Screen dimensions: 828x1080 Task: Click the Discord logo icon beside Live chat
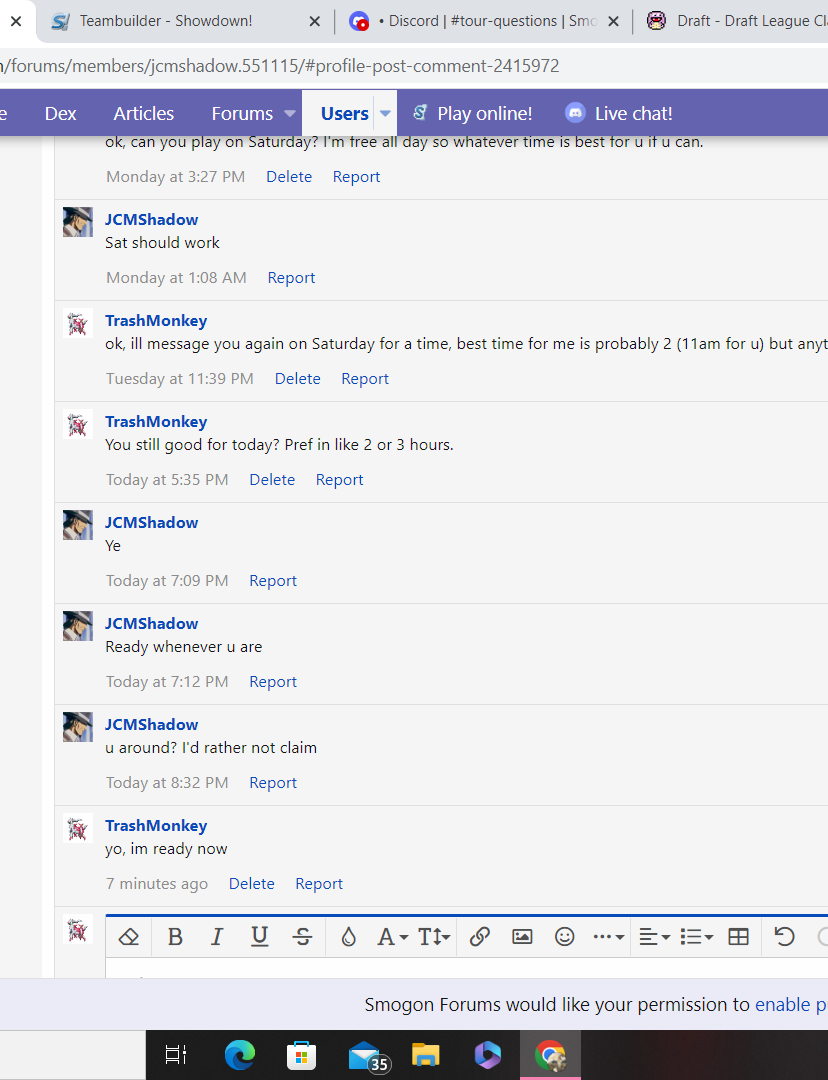575,113
